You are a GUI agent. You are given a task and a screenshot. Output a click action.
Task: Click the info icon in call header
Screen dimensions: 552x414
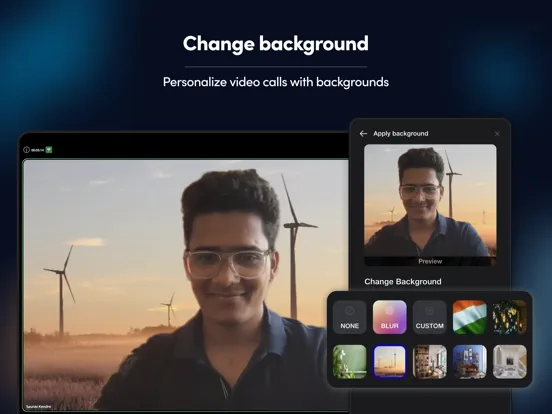point(26,150)
